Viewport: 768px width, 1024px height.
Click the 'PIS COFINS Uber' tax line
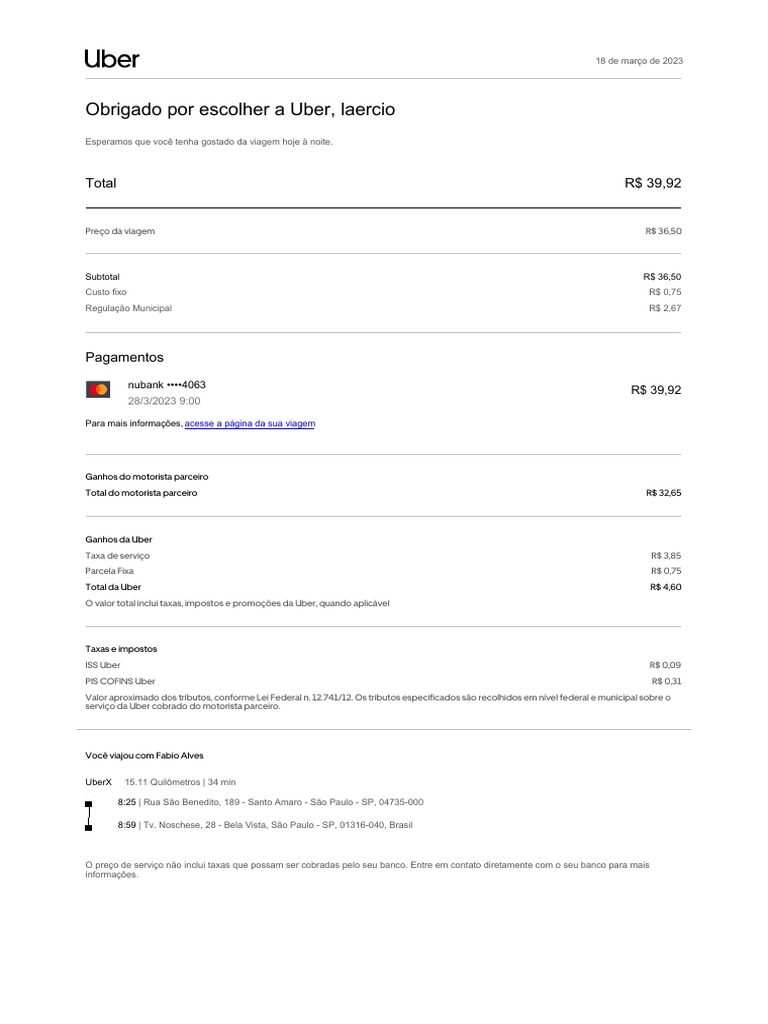click(x=120, y=681)
